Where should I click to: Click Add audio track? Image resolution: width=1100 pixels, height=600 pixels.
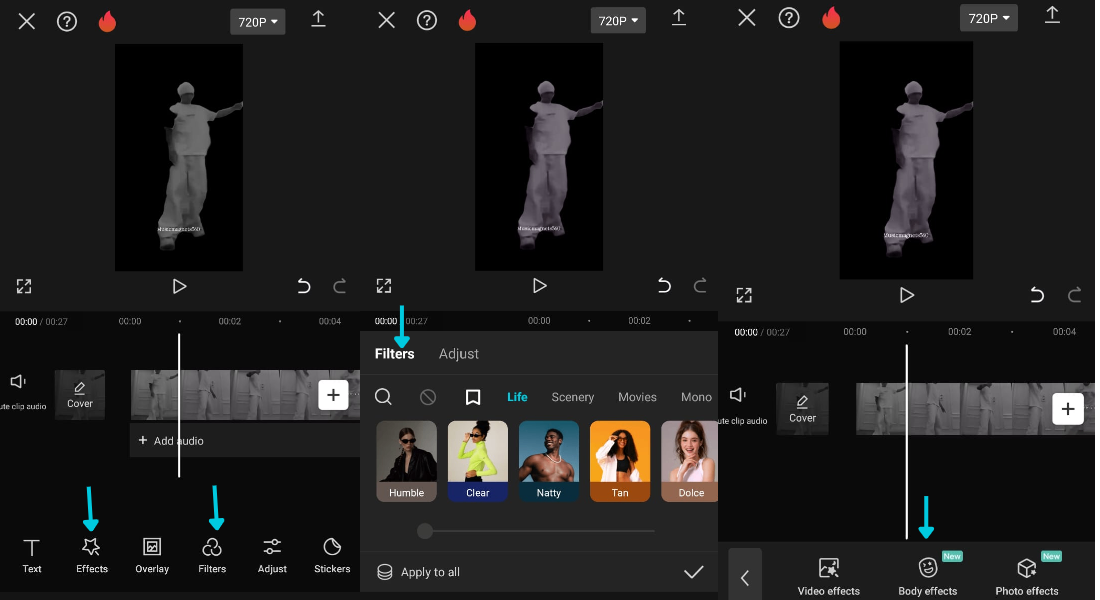point(172,441)
